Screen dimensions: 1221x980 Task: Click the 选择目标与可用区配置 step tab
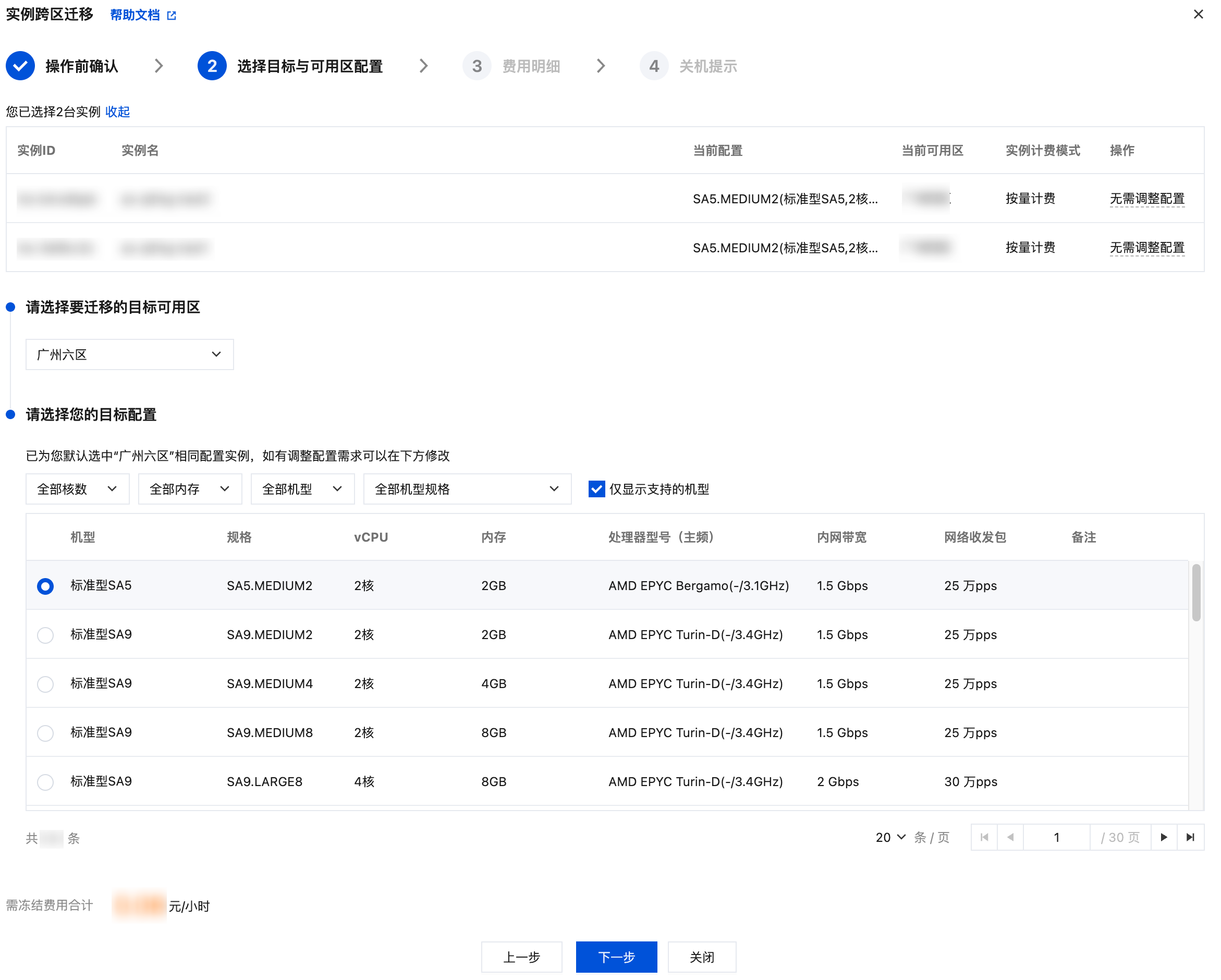(x=309, y=66)
